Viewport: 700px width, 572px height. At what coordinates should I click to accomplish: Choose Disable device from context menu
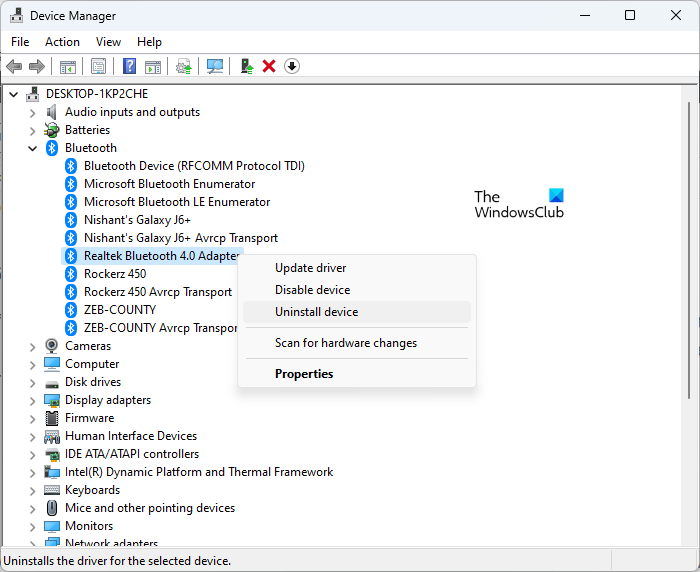point(357,290)
